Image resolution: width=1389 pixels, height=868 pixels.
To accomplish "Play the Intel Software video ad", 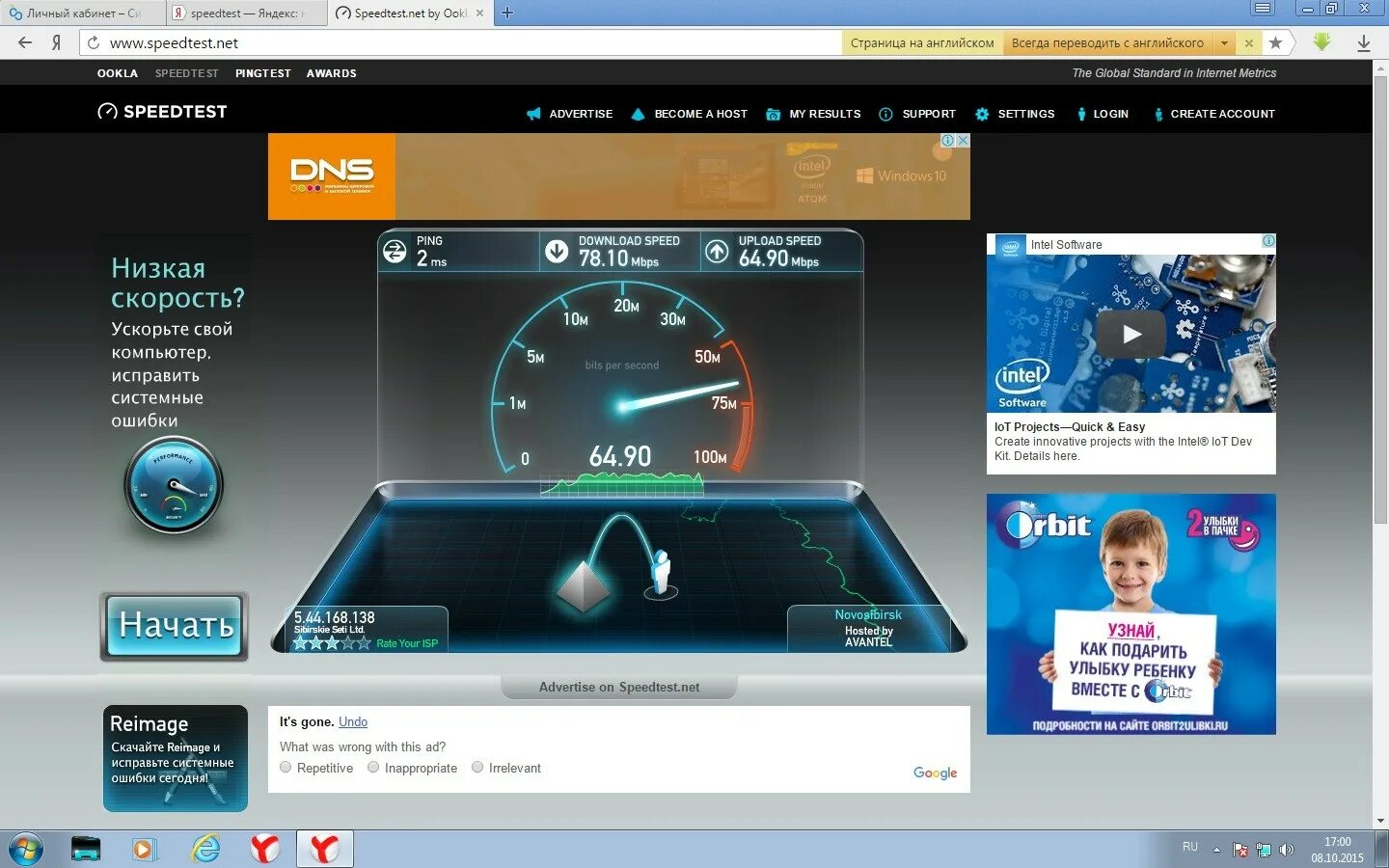I will click(x=1131, y=334).
